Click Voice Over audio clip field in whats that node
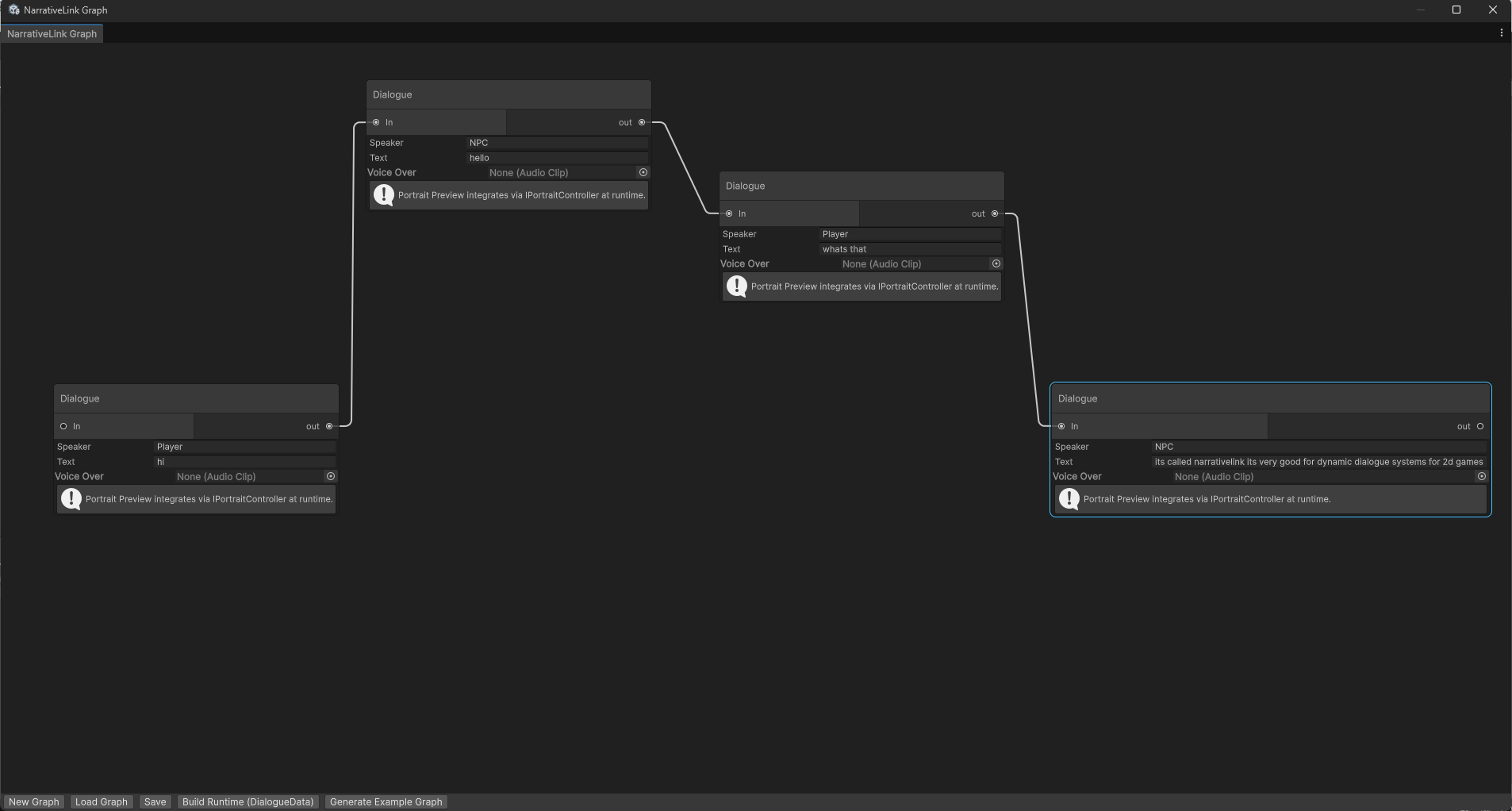Image resolution: width=1512 pixels, height=811 pixels. coord(921,263)
